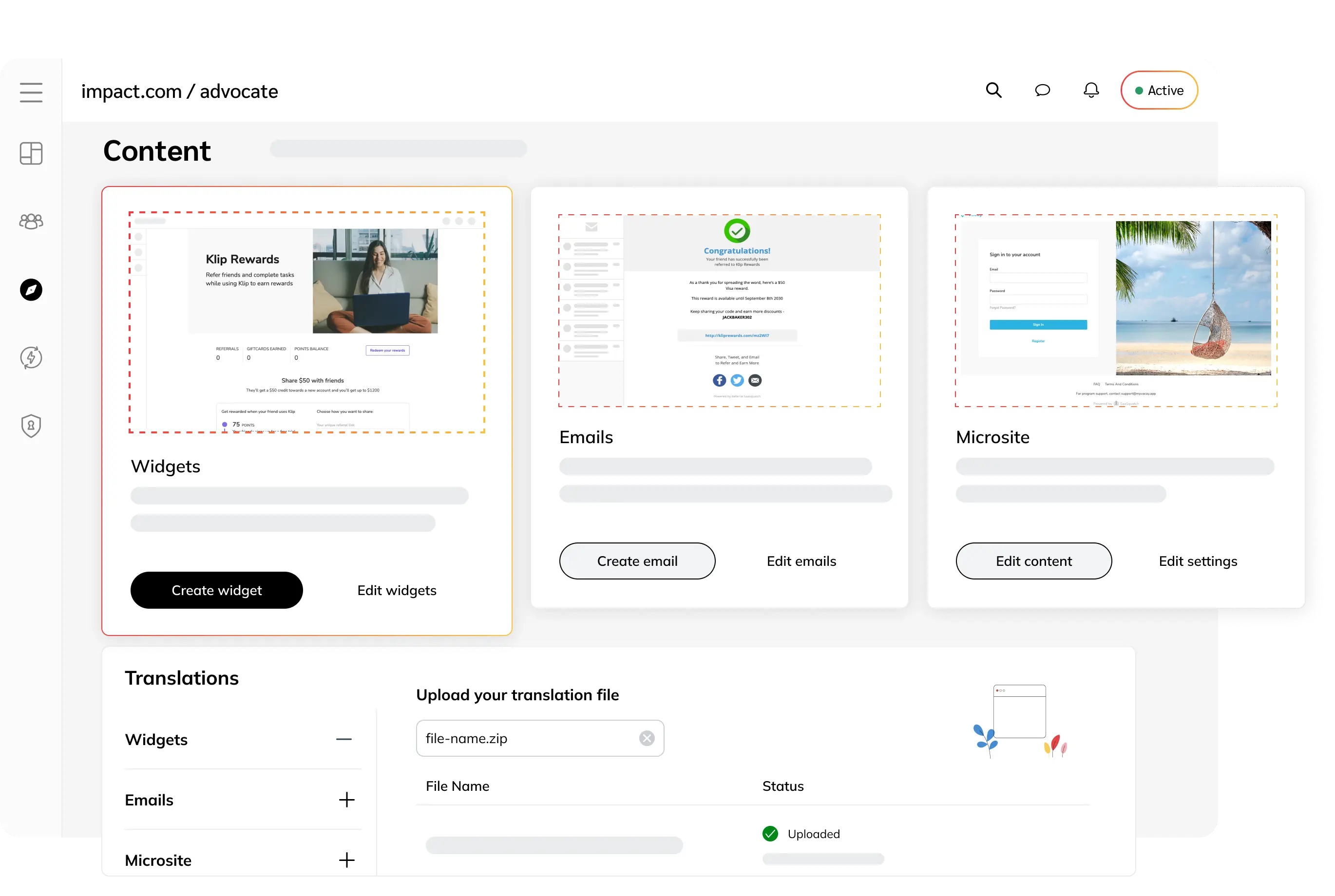Click the chat/message bubble icon
Screen dimensions: 1335x896
click(x=1043, y=90)
